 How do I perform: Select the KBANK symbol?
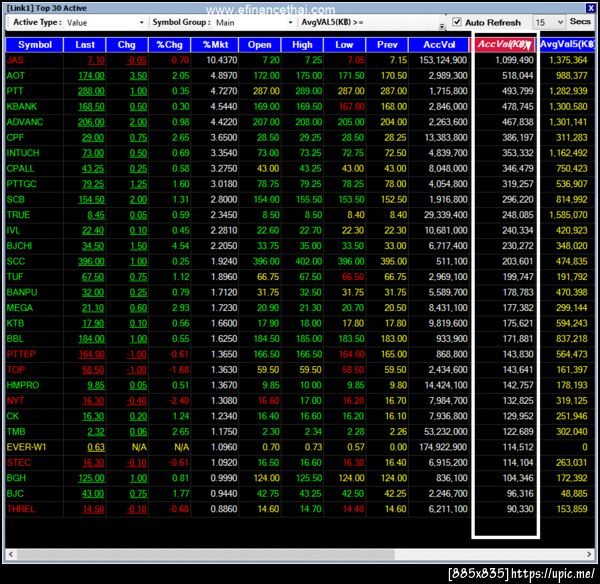tap(22, 106)
